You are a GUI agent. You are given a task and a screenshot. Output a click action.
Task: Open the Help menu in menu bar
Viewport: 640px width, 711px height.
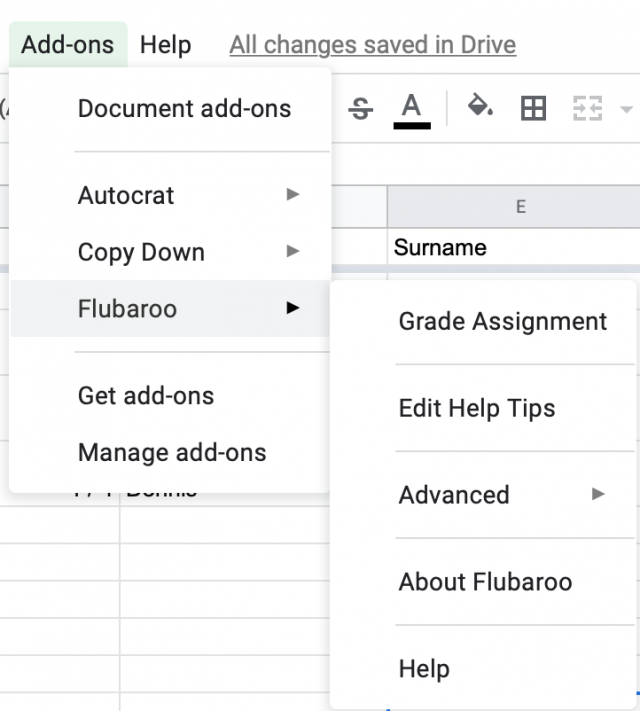tap(166, 44)
